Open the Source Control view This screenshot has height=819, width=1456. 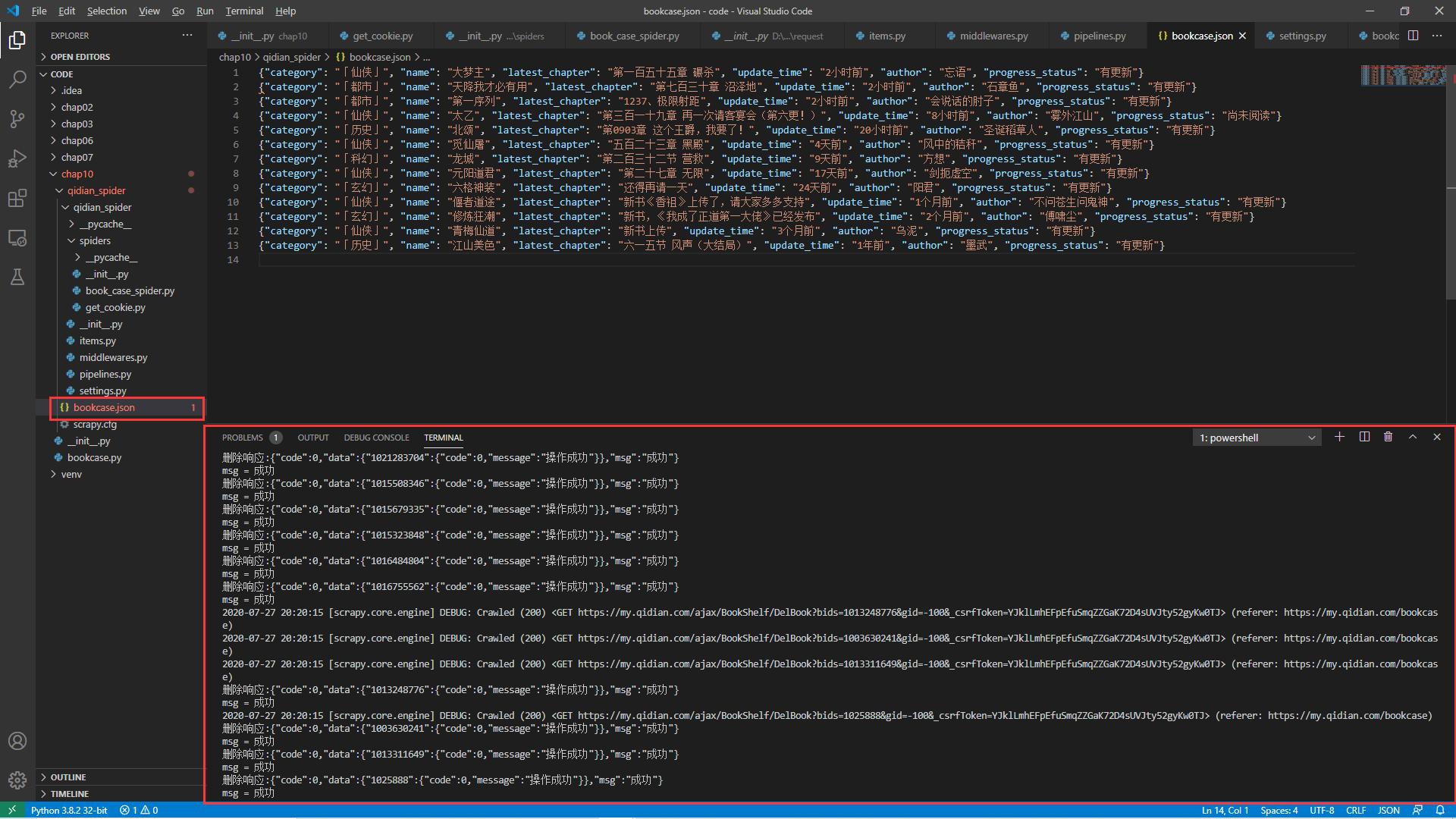(17, 119)
